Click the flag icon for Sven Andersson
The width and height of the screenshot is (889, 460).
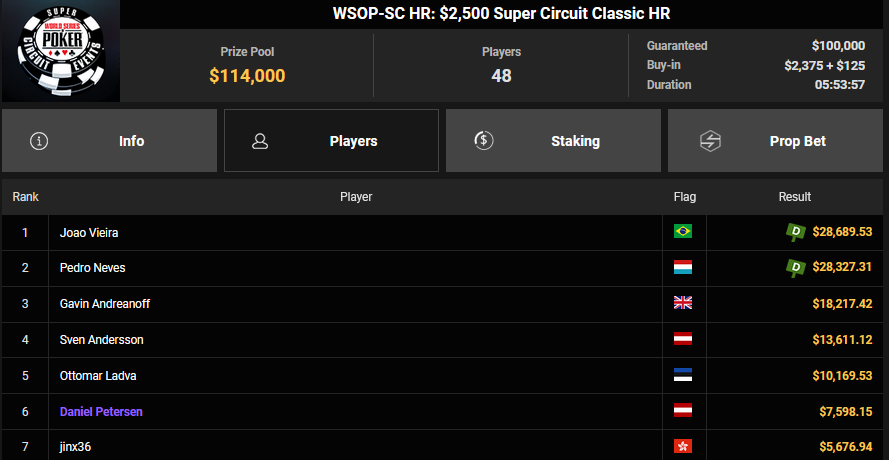pyautogui.click(x=683, y=340)
